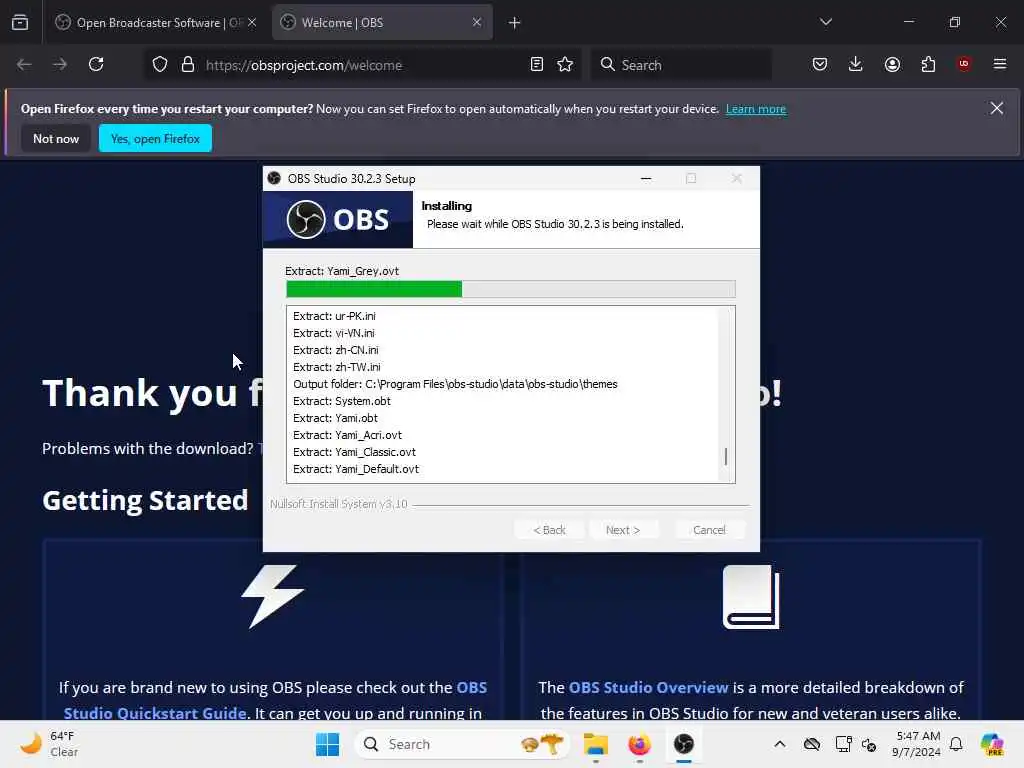Open OBS Studio Overview link

(648, 688)
